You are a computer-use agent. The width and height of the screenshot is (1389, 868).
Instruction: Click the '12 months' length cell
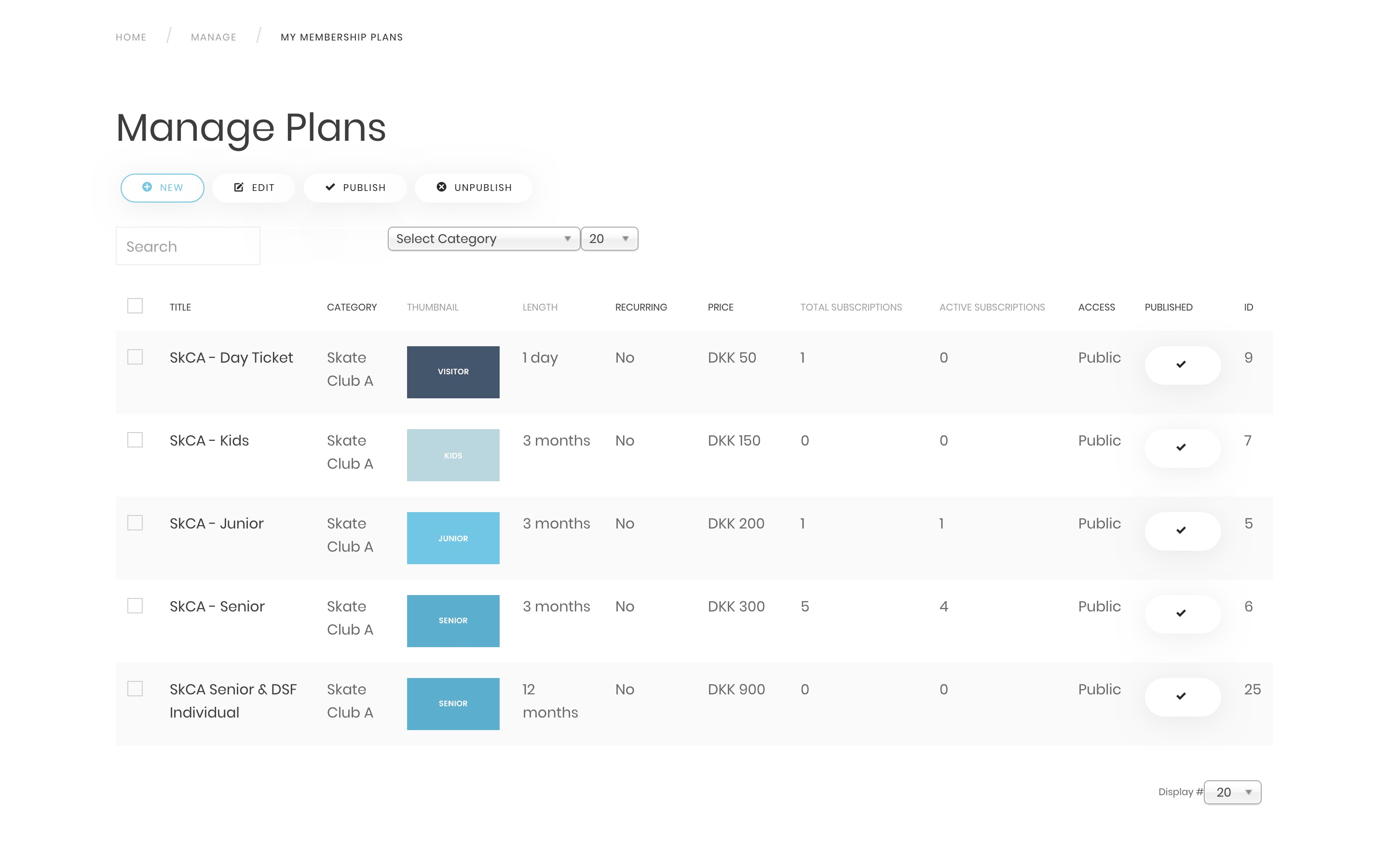click(550, 701)
